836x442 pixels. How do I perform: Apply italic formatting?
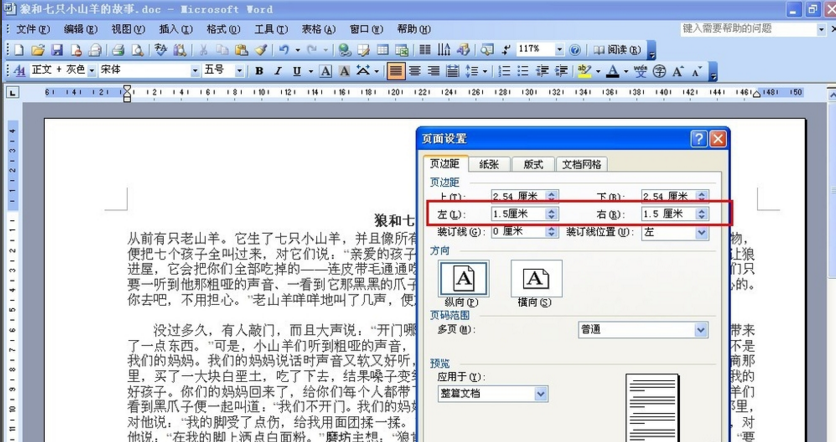278,70
